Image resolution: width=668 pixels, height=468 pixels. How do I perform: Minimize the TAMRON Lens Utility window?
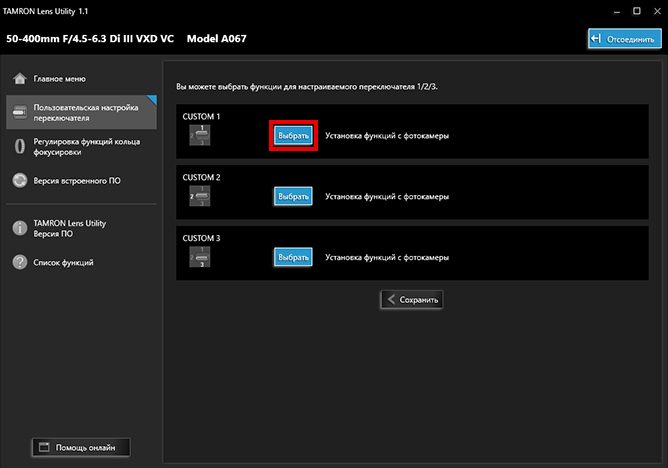tap(616, 11)
